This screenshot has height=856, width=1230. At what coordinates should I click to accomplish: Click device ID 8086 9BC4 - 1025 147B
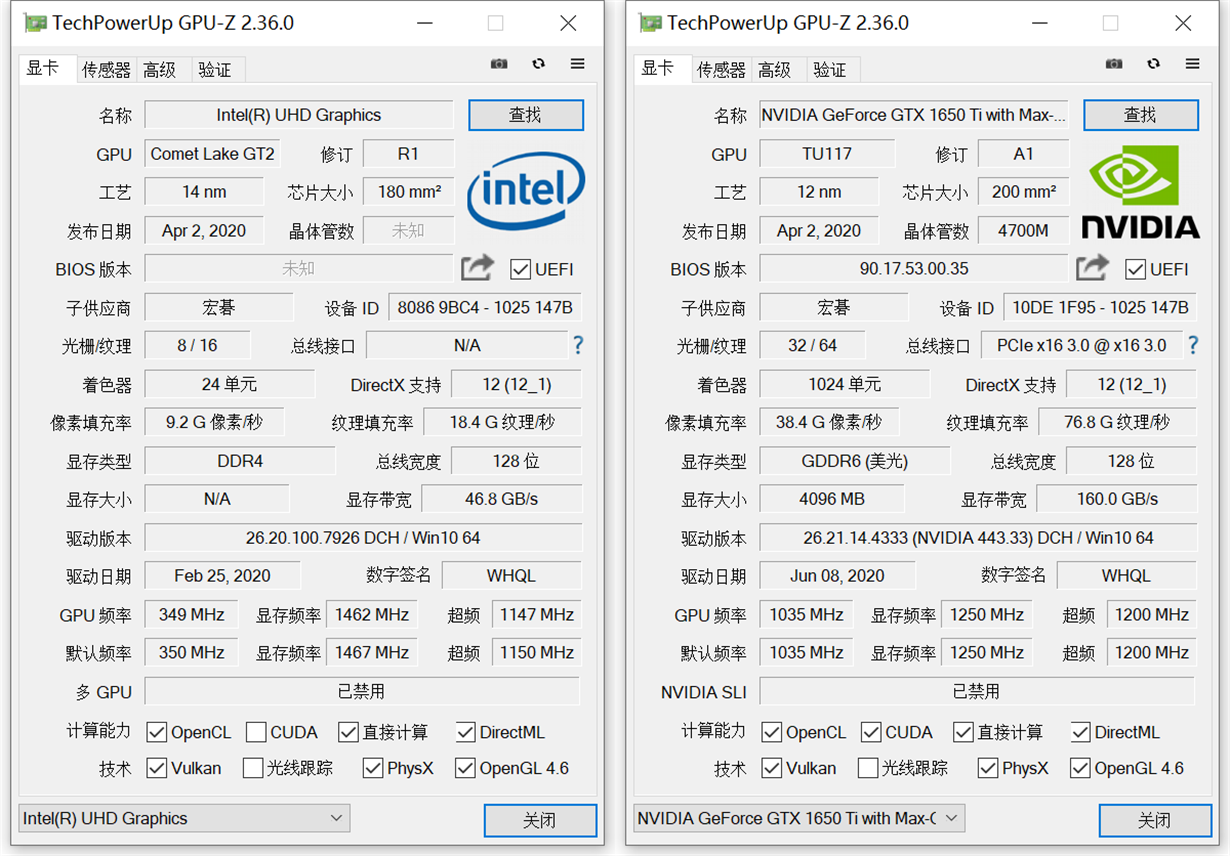click(x=485, y=307)
